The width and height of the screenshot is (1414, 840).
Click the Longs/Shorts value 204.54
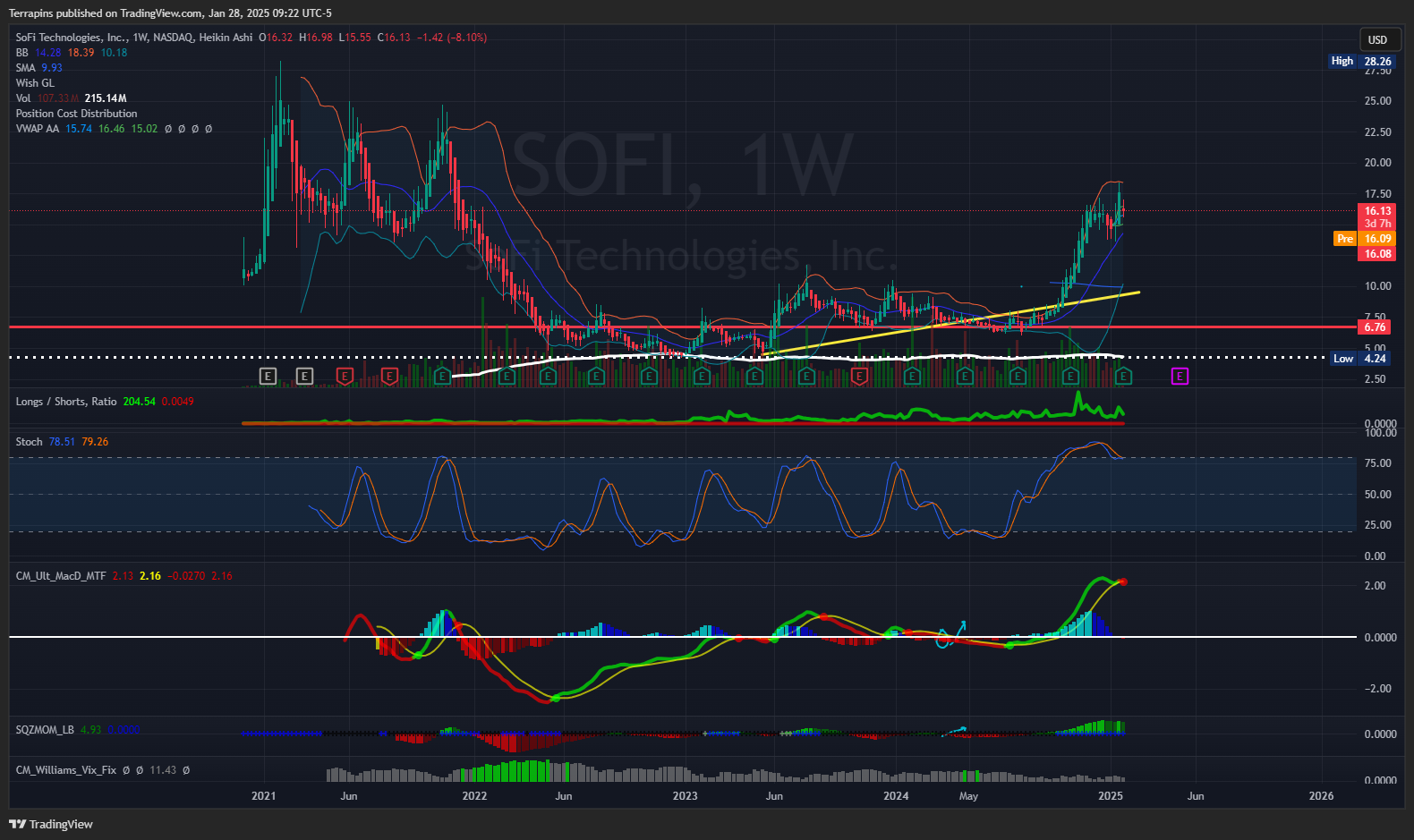140,402
